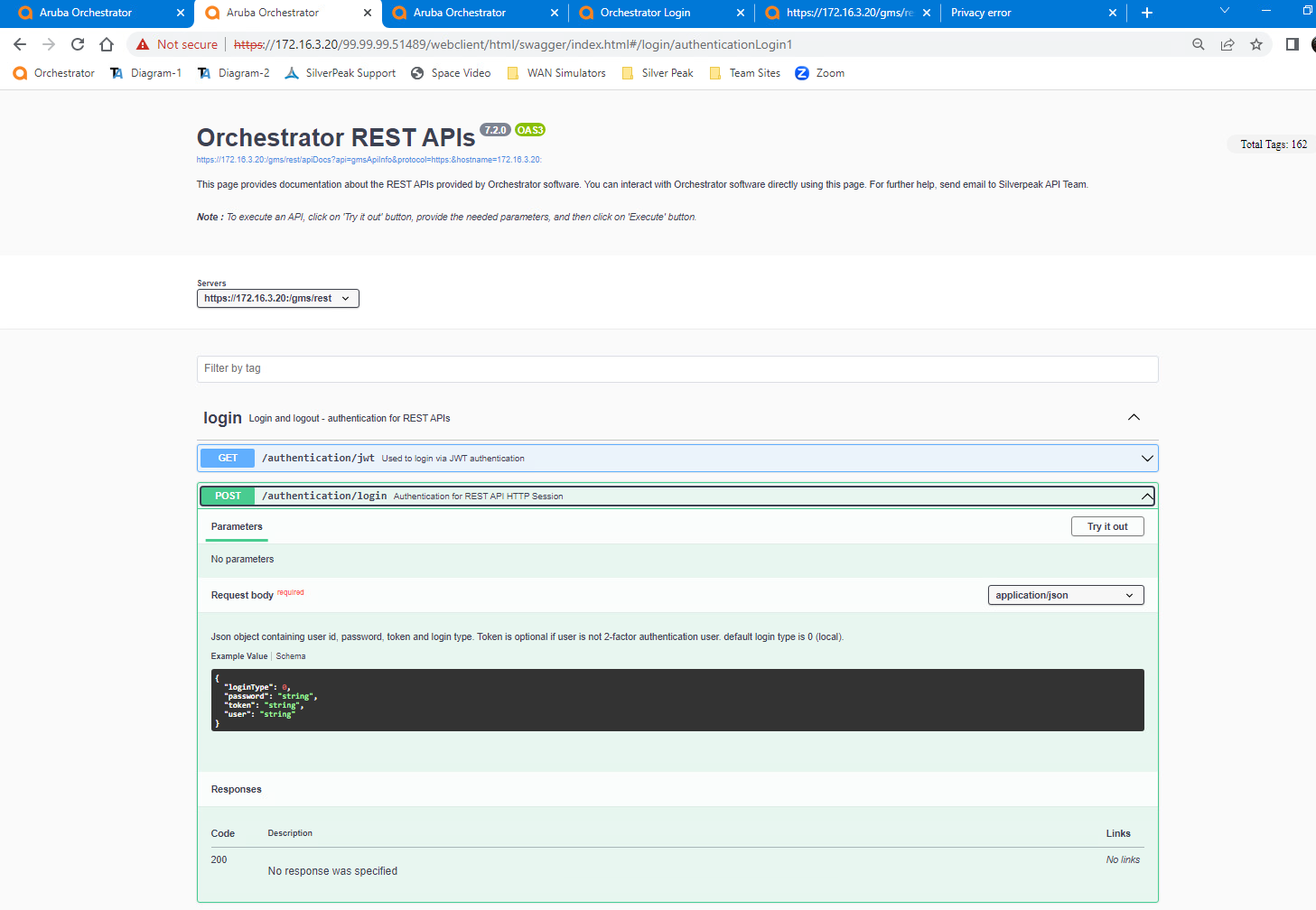Click the 7.2.0 version badge
This screenshot has width=1316, height=910.
495,130
